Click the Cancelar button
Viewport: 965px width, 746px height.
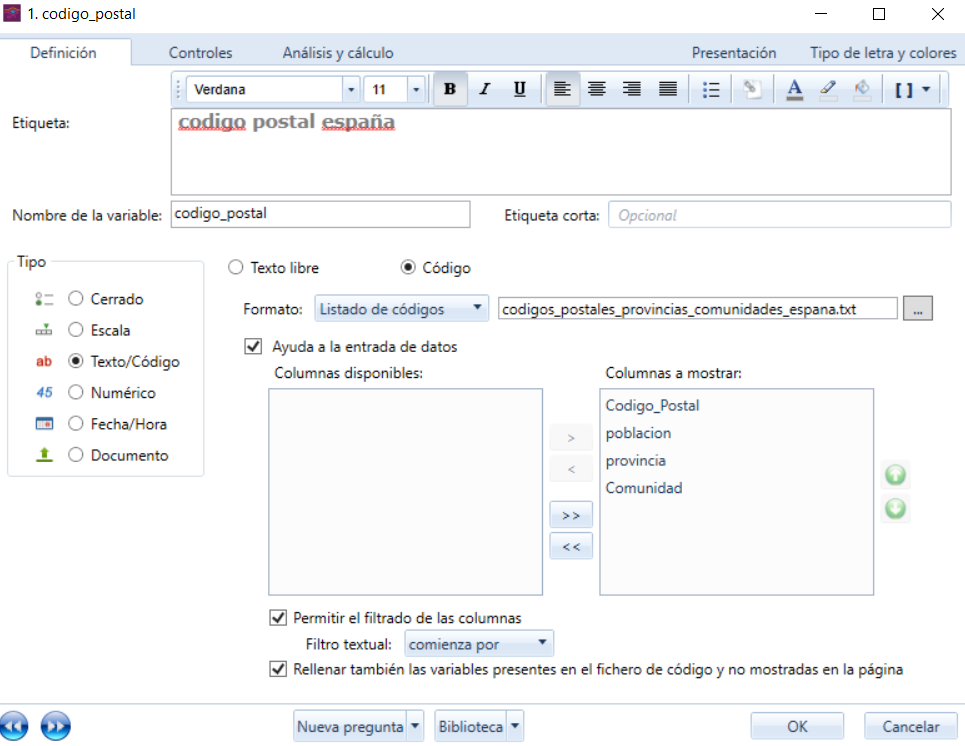tap(910, 726)
